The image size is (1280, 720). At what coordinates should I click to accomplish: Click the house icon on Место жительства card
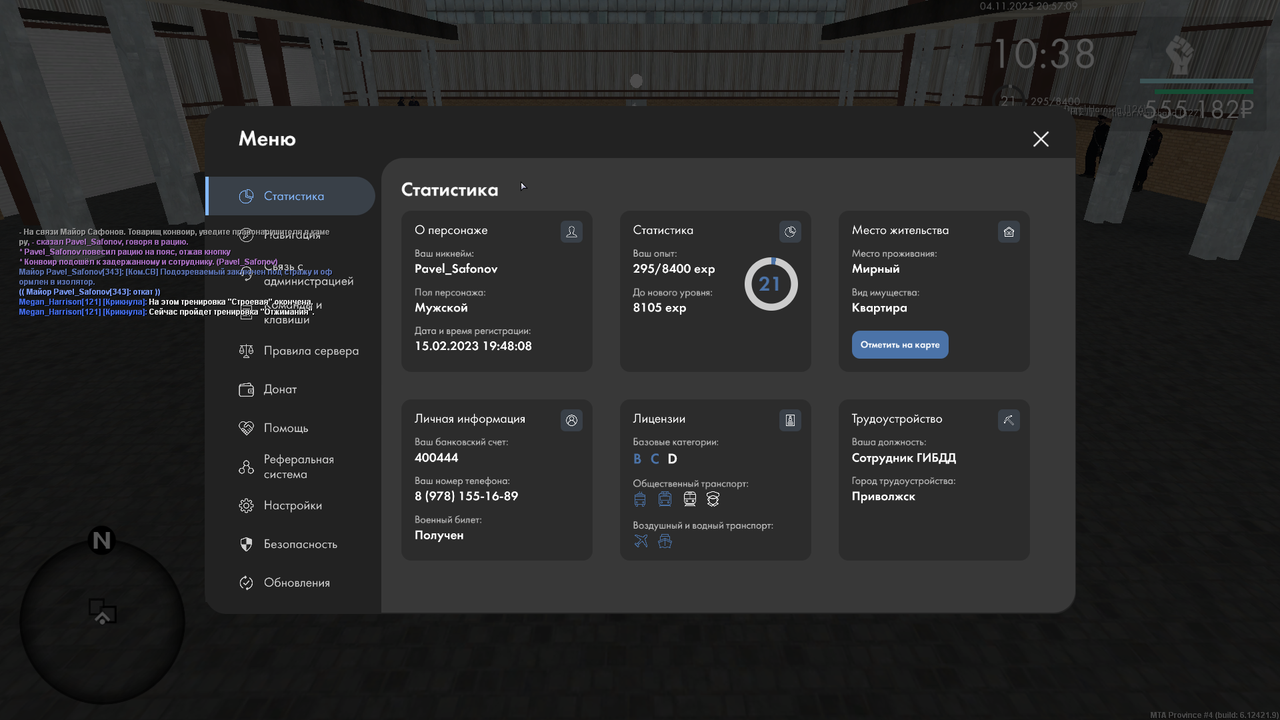click(1008, 232)
